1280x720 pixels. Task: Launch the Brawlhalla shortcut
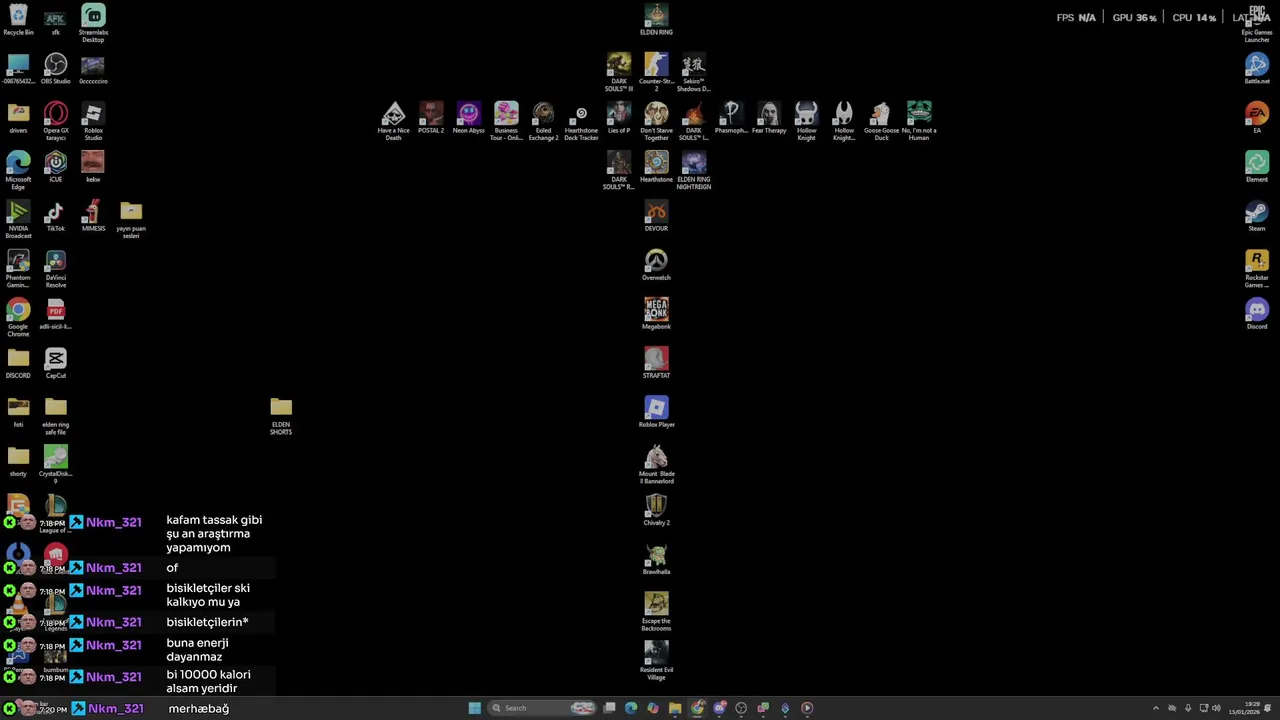tap(656, 559)
